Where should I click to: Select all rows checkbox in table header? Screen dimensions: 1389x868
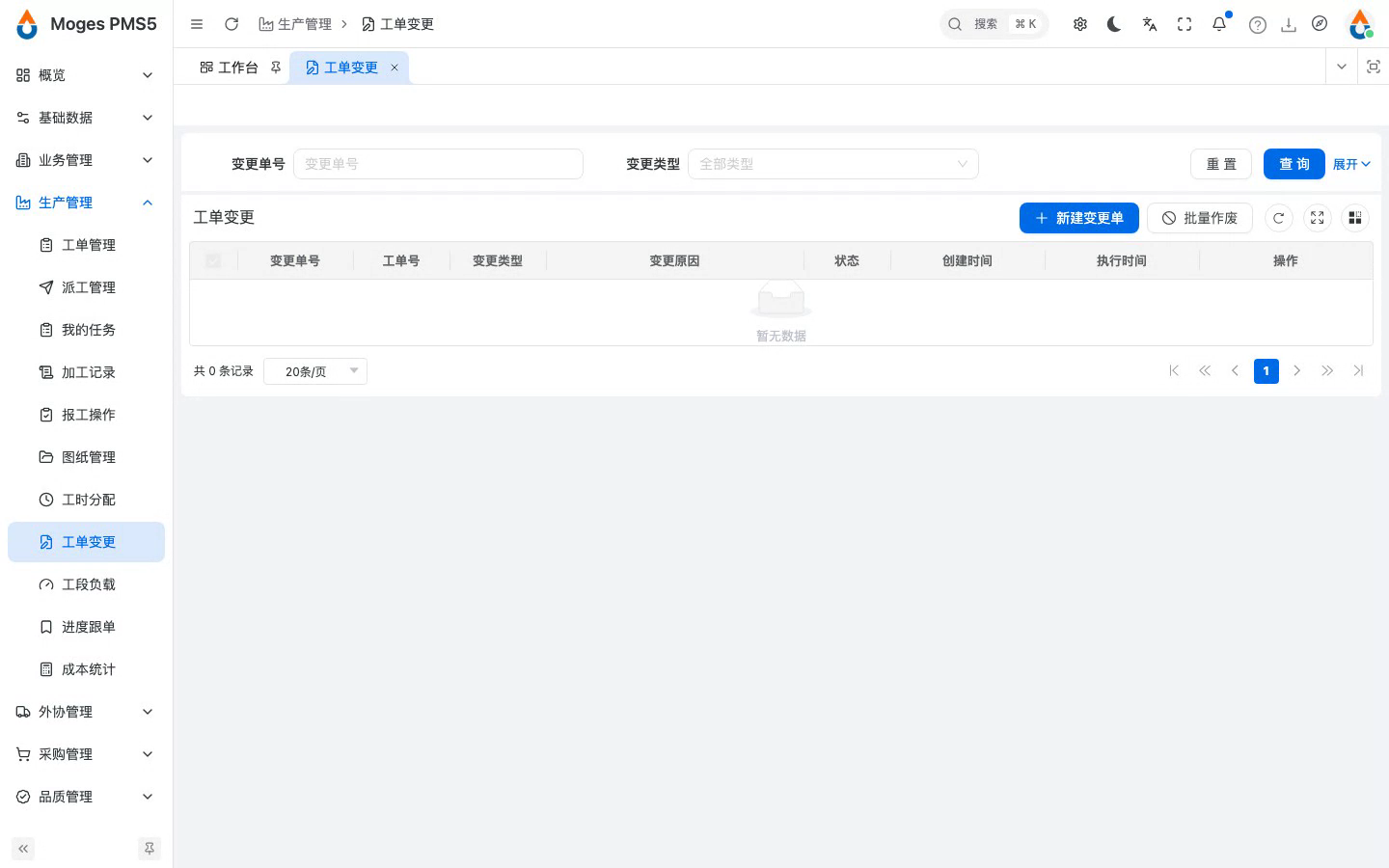[213, 260]
